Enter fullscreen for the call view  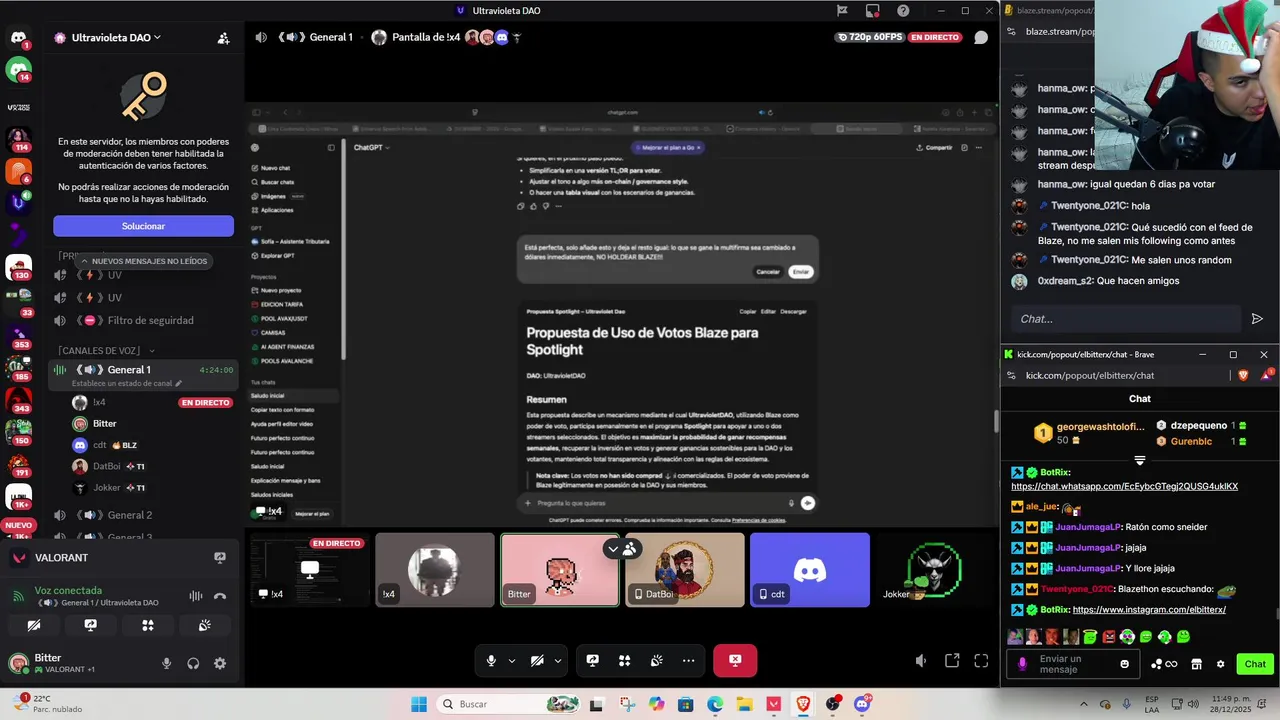981,660
